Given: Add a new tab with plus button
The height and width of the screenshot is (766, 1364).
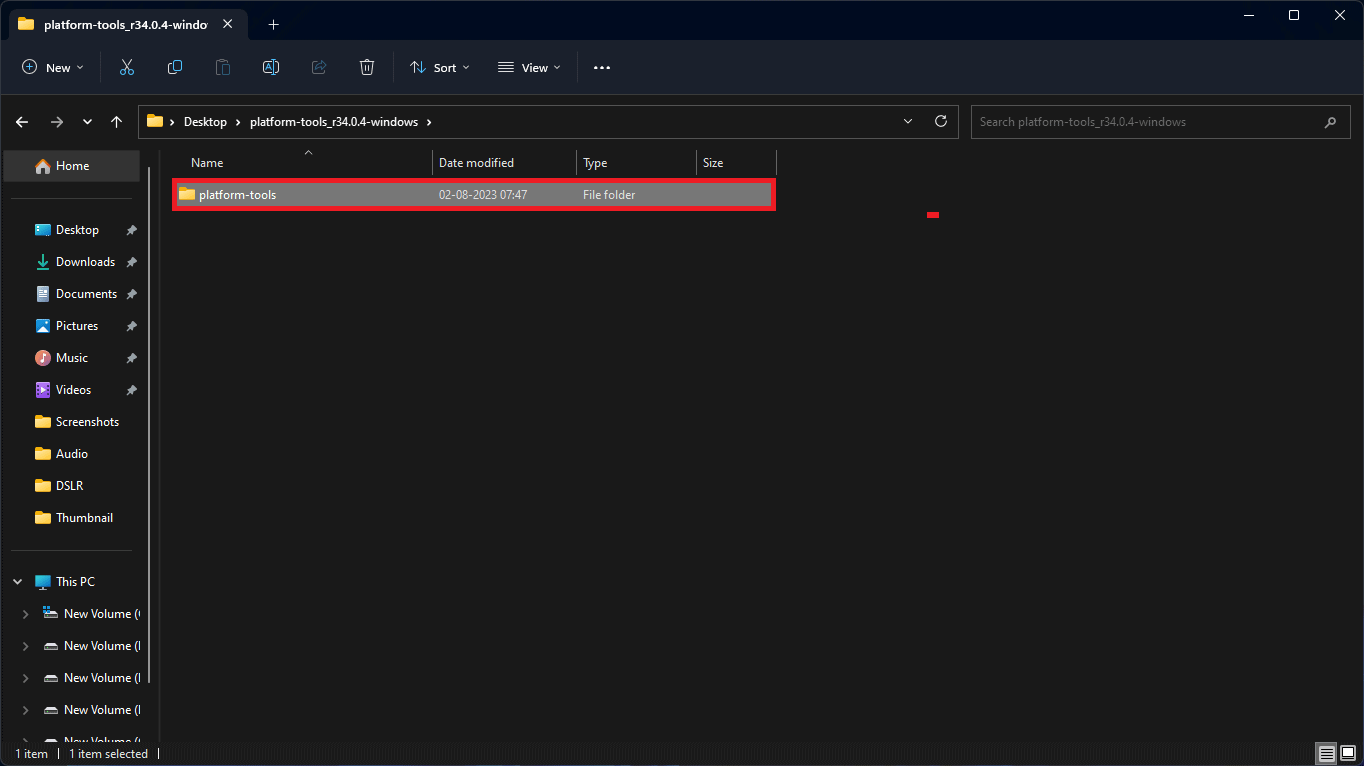Looking at the screenshot, I should (x=273, y=24).
